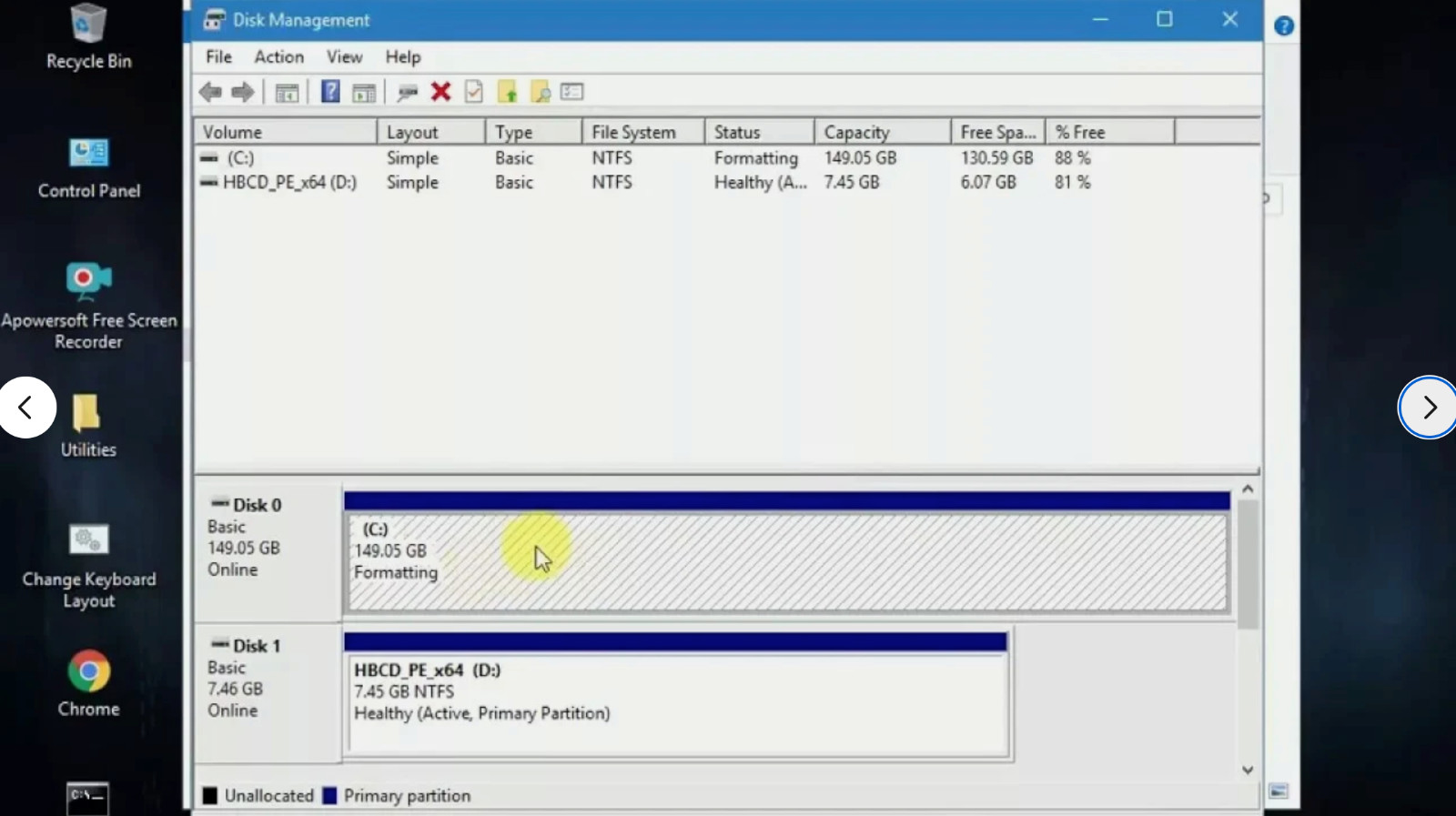Click the black Unallocated legend swatch
1456x816 pixels.
pyautogui.click(x=209, y=796)
